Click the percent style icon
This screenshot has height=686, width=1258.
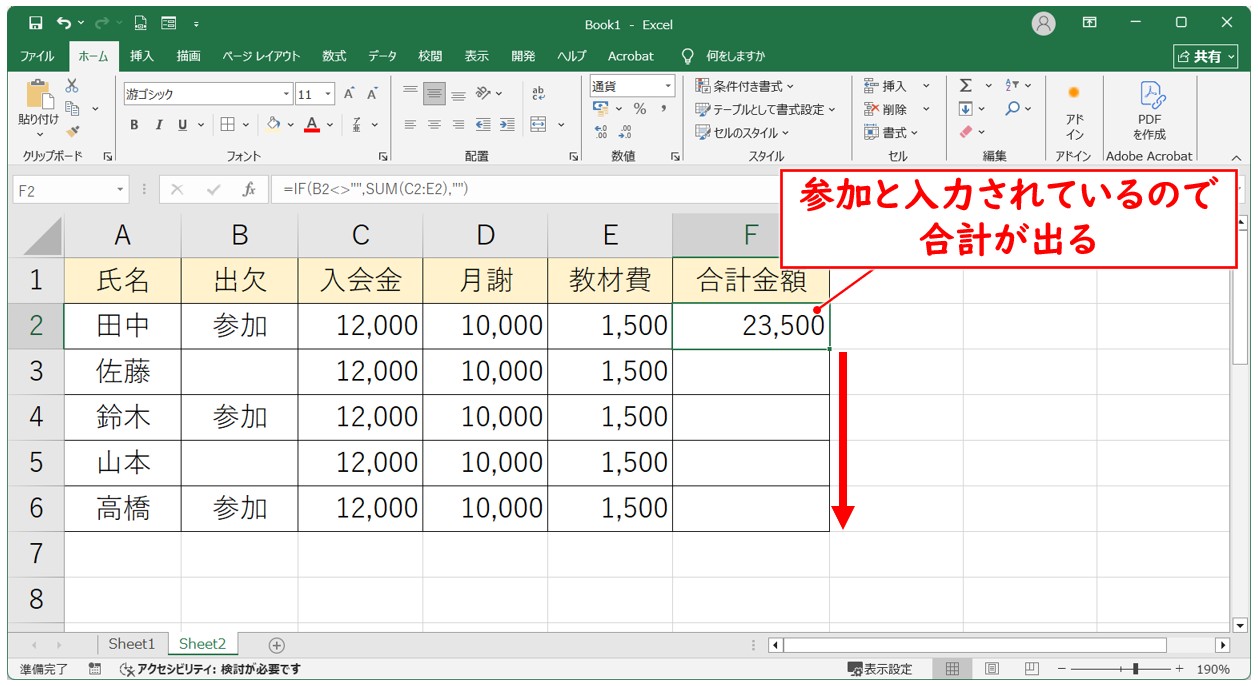639,109
